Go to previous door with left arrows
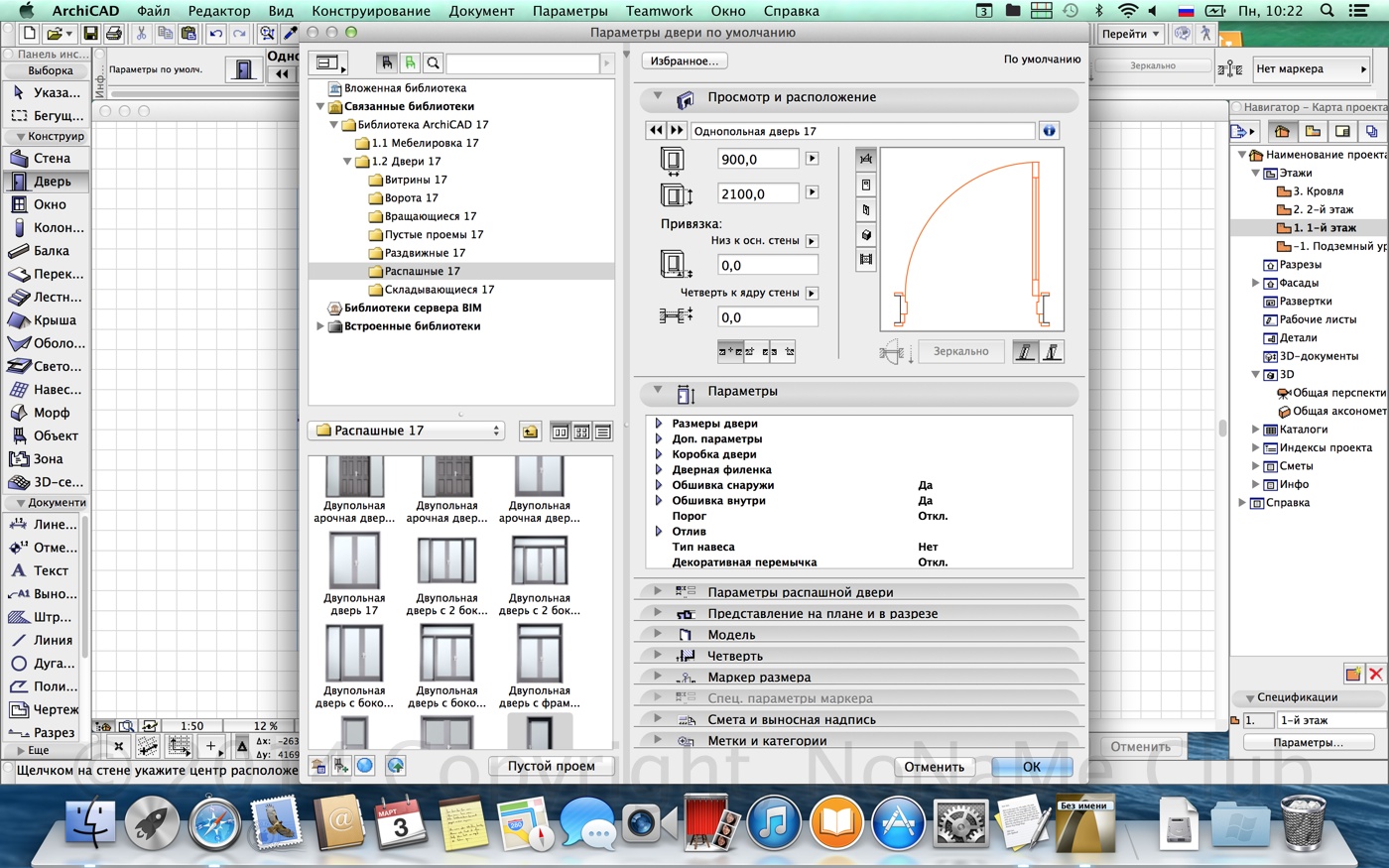The image size is (1389, 868). 656,130
